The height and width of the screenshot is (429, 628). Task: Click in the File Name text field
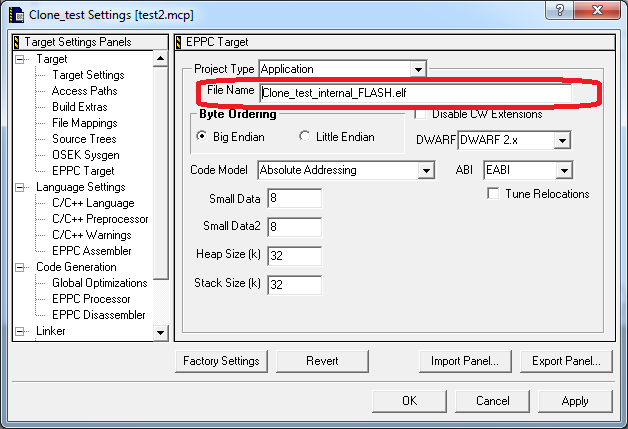415,93
